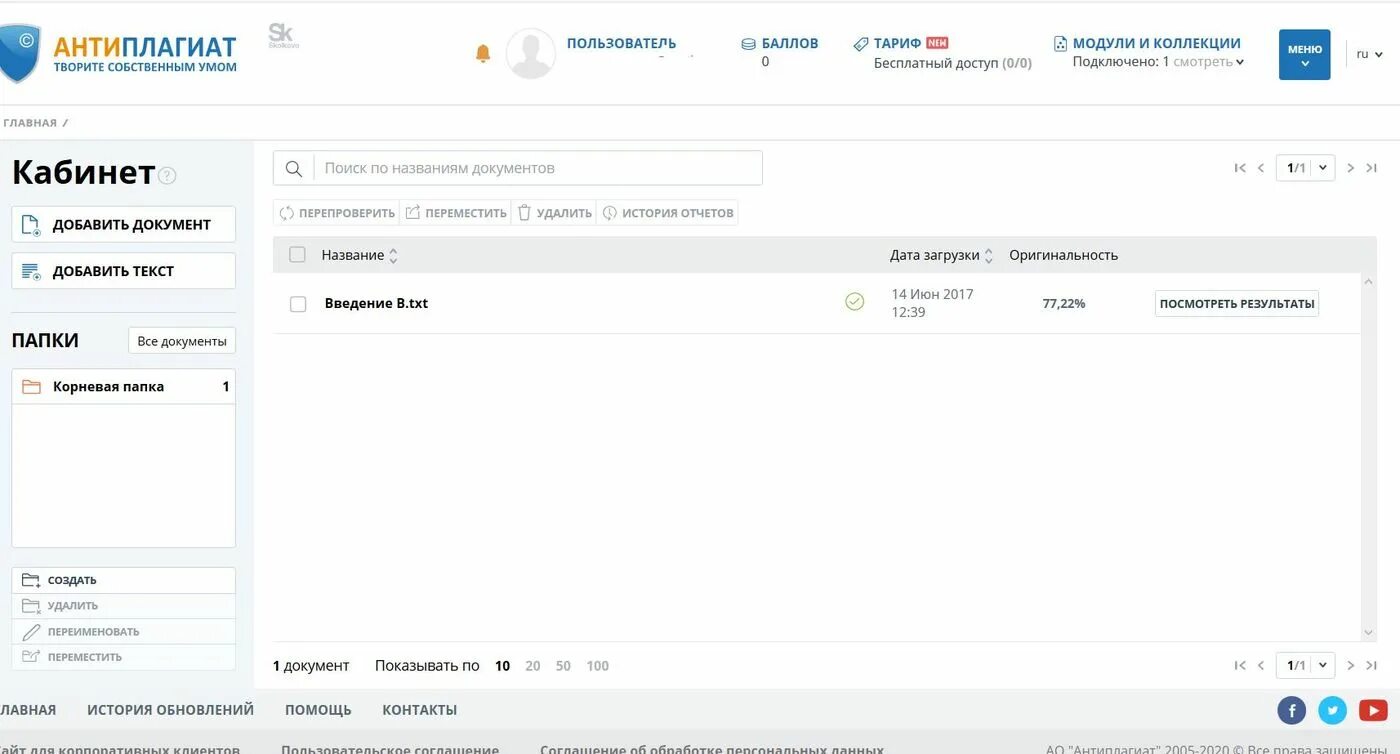Go to previous page in top pager

[x=1261, y=168]
